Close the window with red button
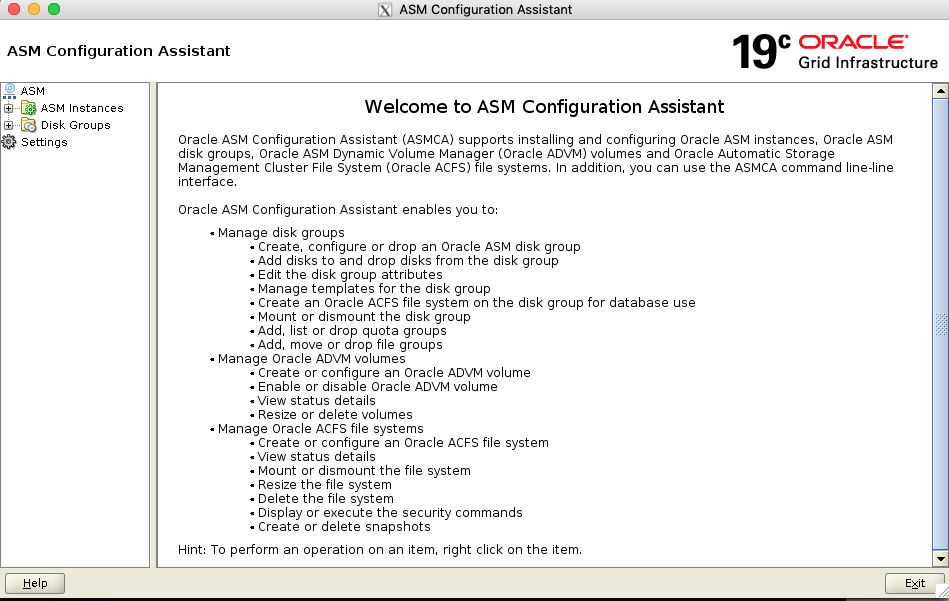Screen dimensions: 949x601 14,9
